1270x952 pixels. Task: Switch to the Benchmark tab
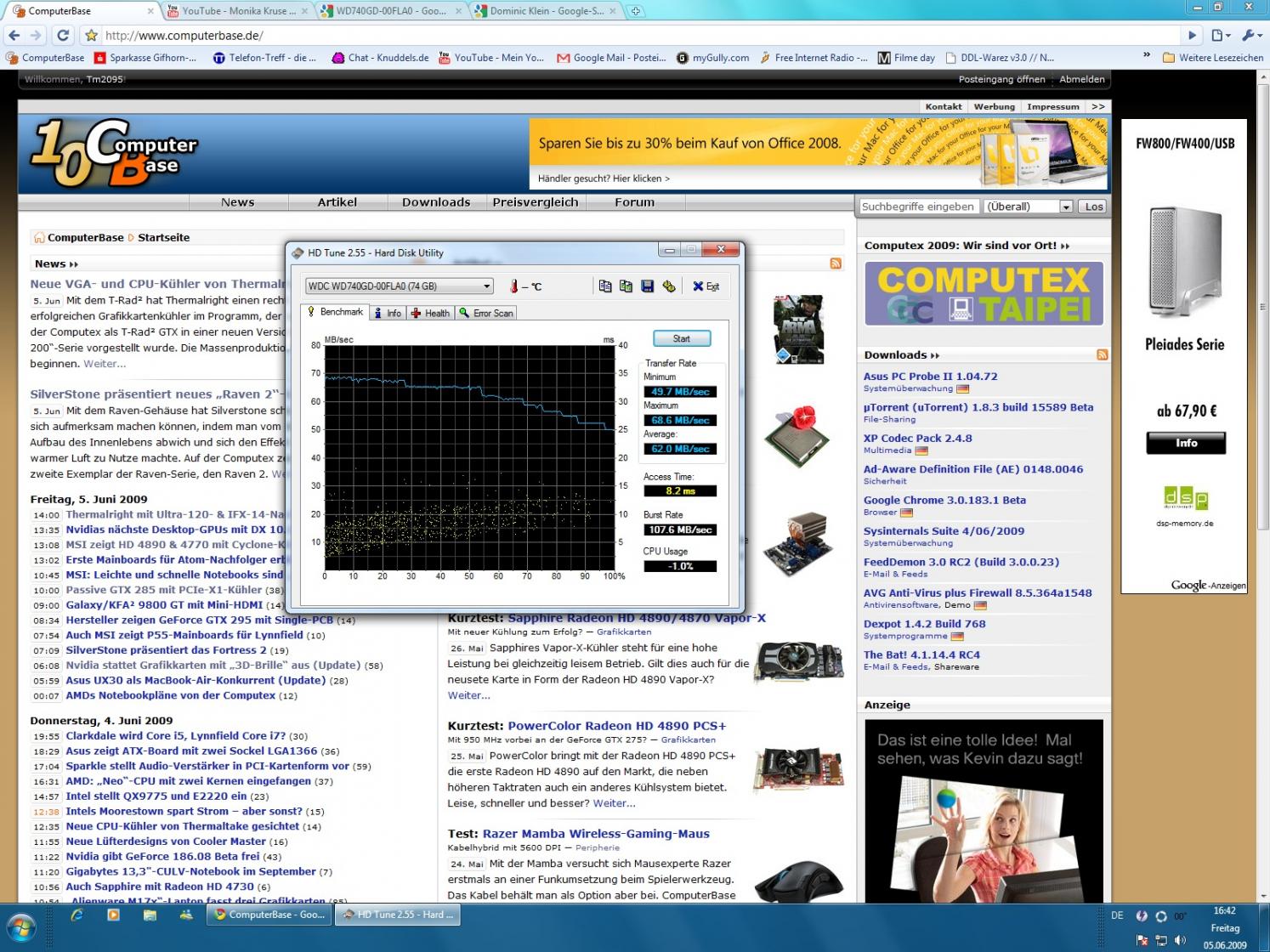[336, 313]
